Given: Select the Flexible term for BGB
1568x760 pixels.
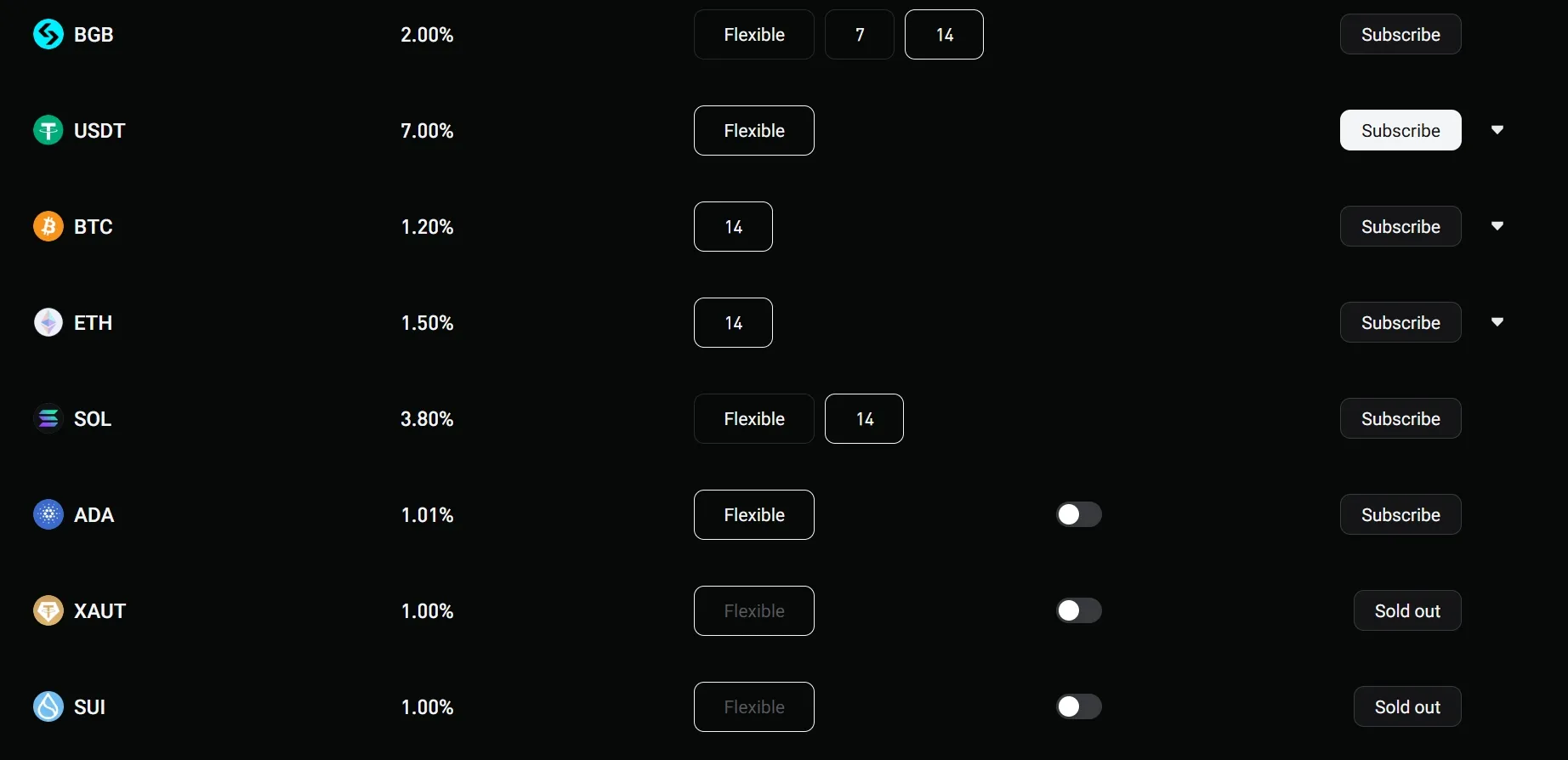Looking at the screenshot, I should click(x=754, y=35).
